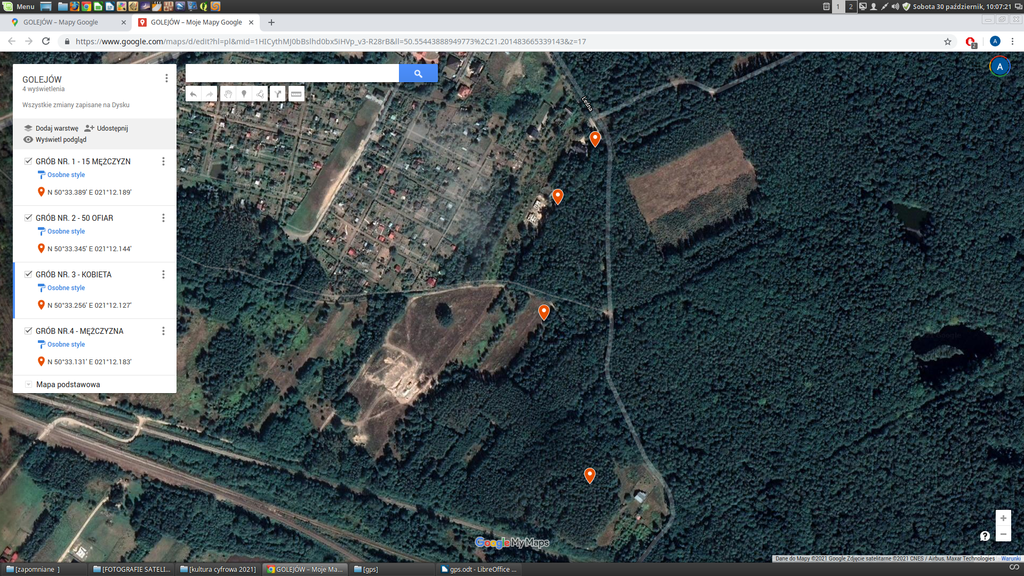
Task: Select the add directions tool
Action: pyautogui.click(x=278, y=94)
